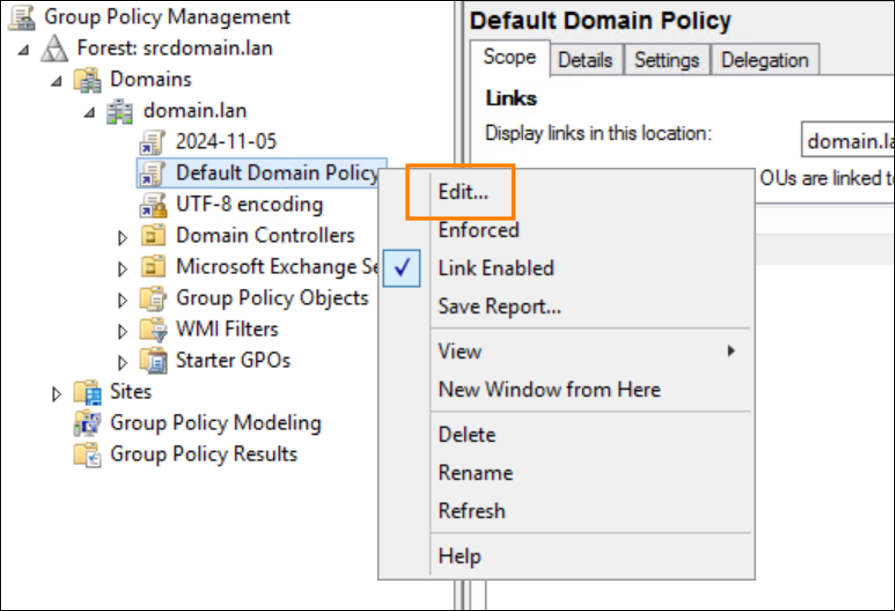Toggle Enforced in the context menu
Screen dimensions: 895x611
click(478, 230)
